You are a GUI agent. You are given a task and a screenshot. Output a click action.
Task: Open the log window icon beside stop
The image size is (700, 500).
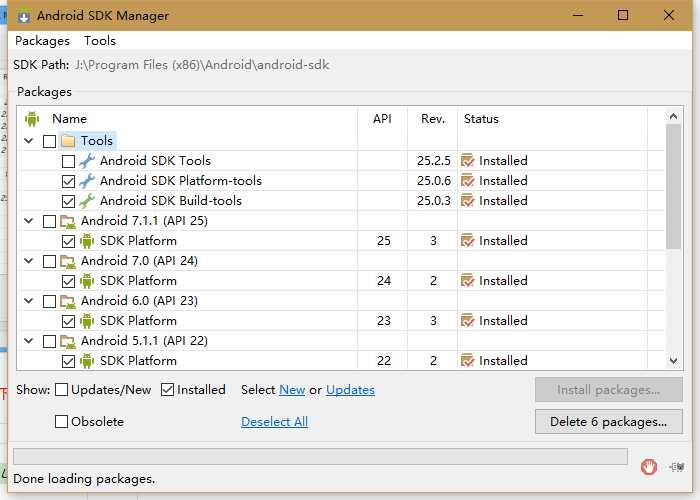click(677, 467)
